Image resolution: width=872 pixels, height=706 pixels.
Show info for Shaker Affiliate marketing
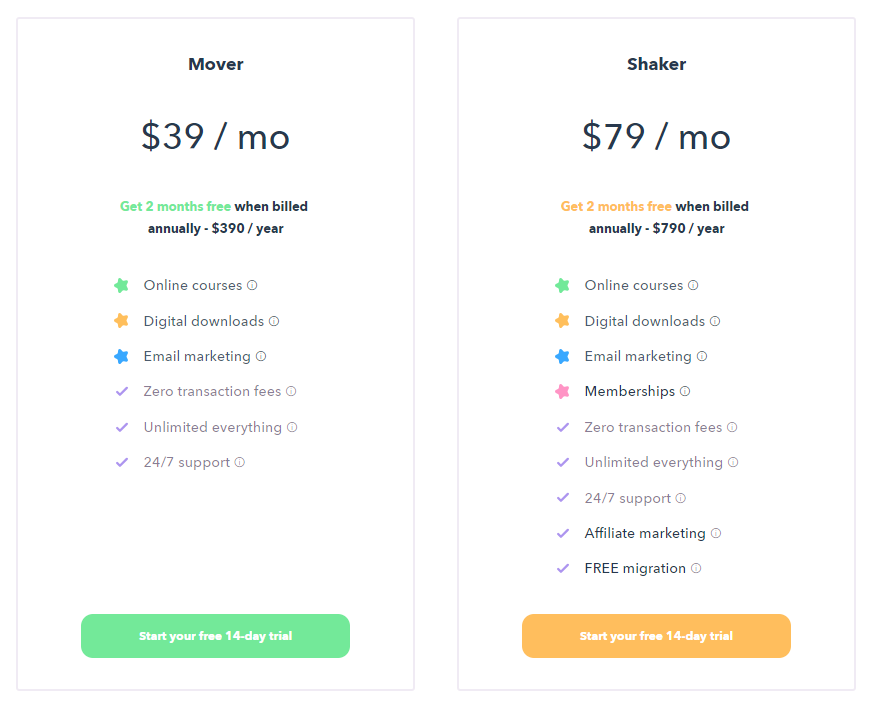pos(716,533)
